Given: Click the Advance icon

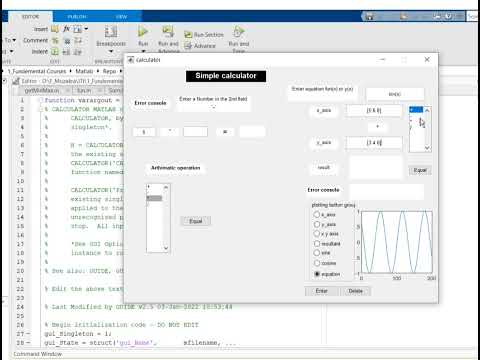Looking at the screenshot, I should 188,46.
